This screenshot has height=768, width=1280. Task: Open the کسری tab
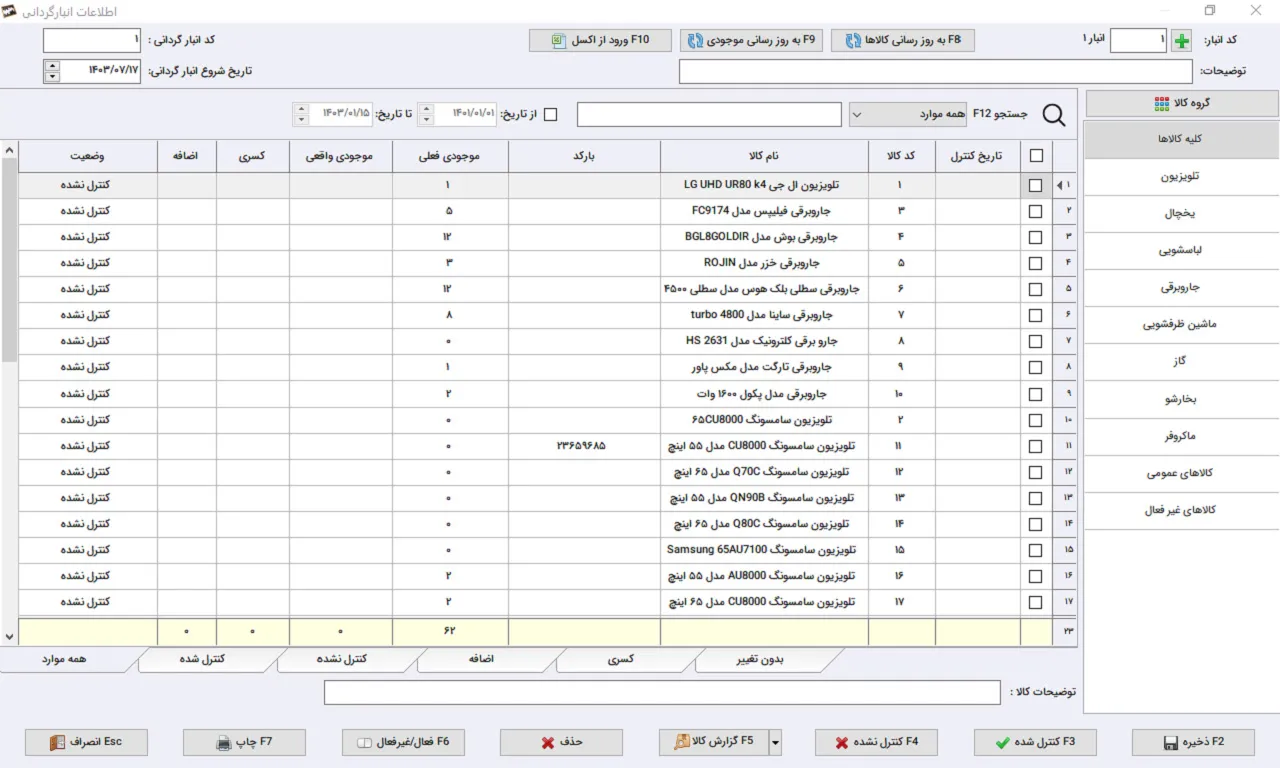pos(623,660)
